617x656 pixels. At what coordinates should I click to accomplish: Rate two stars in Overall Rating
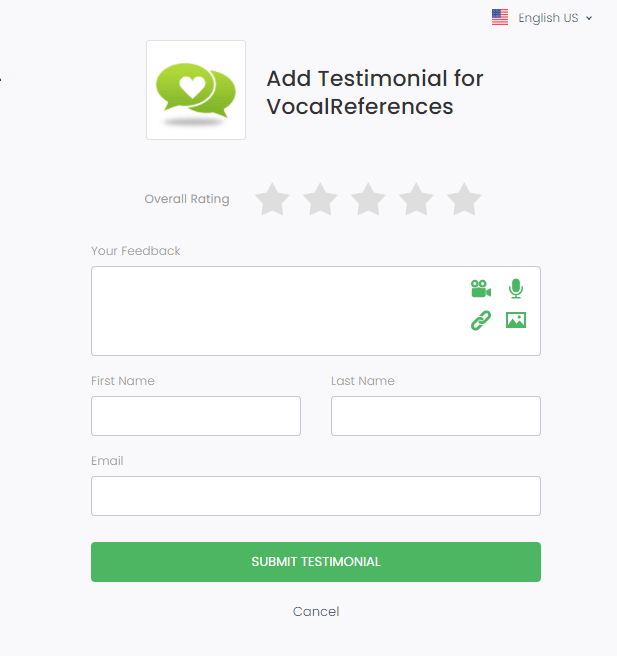(x=320, y=199)
